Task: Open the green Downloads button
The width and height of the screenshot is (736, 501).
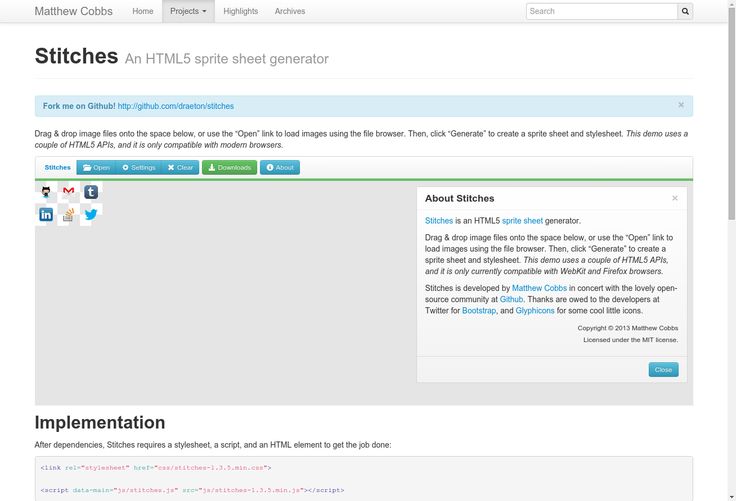Action: point(230,168)
